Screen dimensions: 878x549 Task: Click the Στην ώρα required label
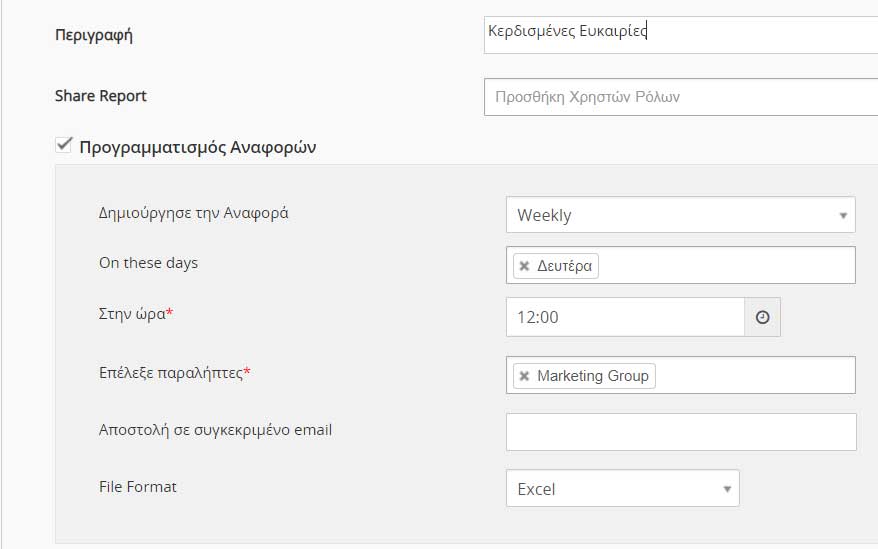pos(136,314)
